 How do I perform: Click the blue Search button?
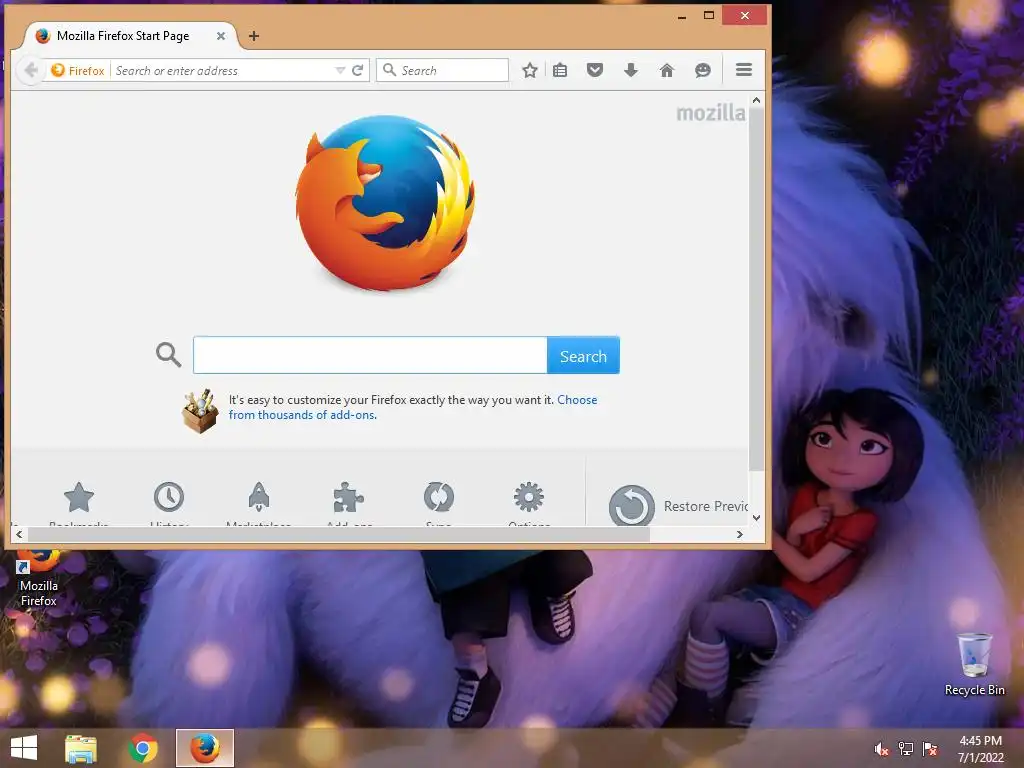point(583,355)
